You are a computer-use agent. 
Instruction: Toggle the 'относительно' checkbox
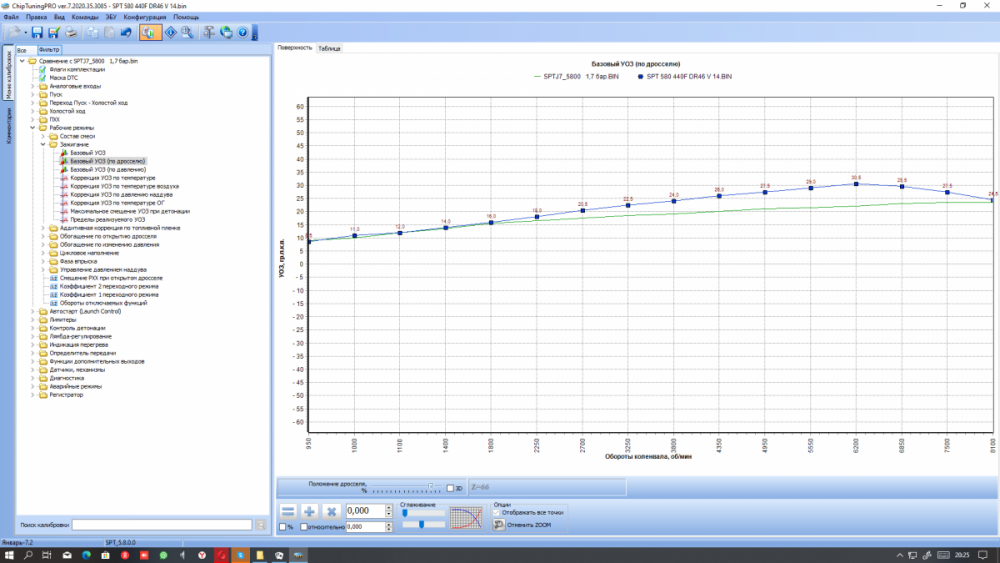(x=304, y=526)
